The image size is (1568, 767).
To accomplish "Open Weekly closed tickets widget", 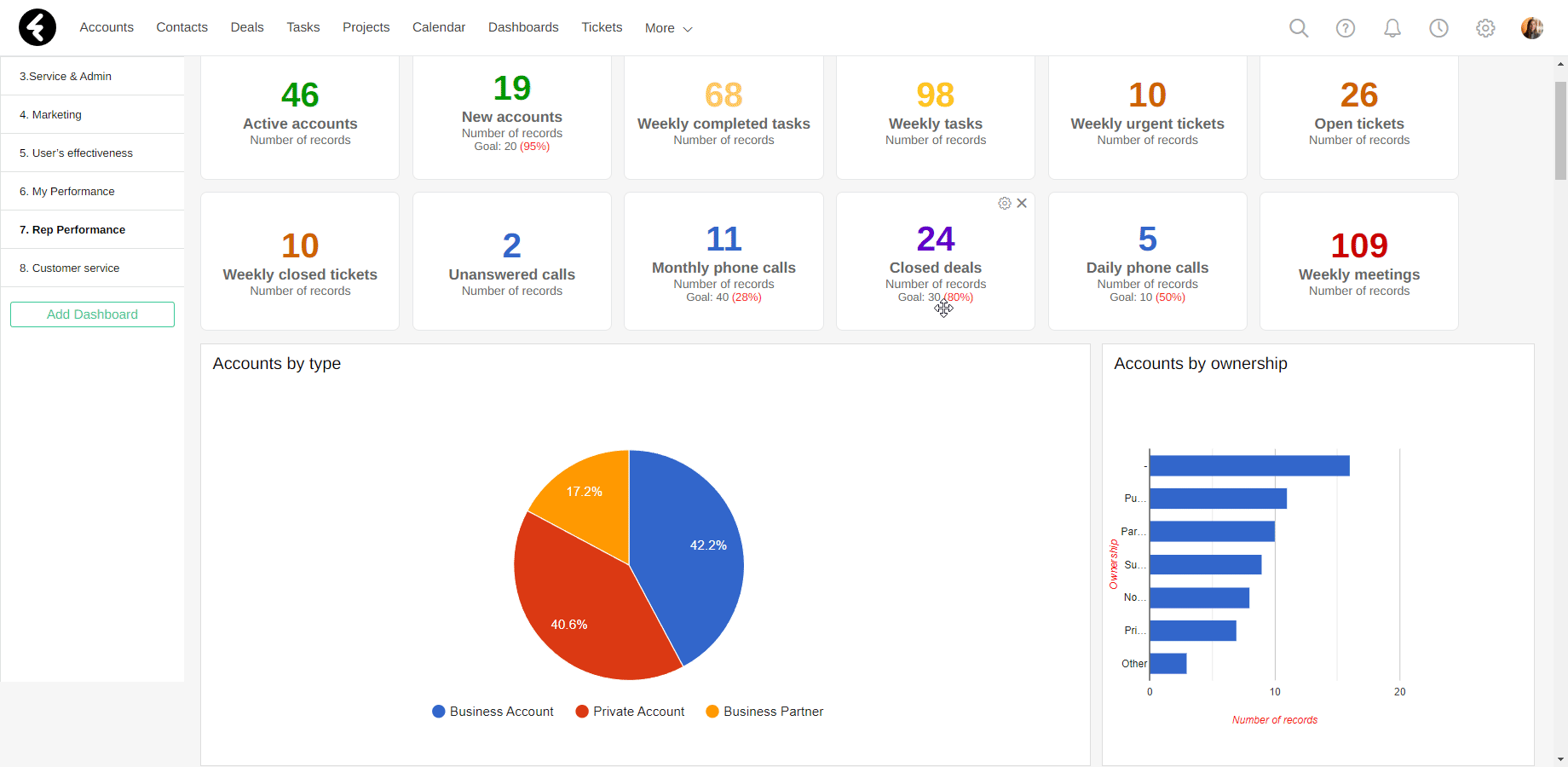I will point(300,261).
